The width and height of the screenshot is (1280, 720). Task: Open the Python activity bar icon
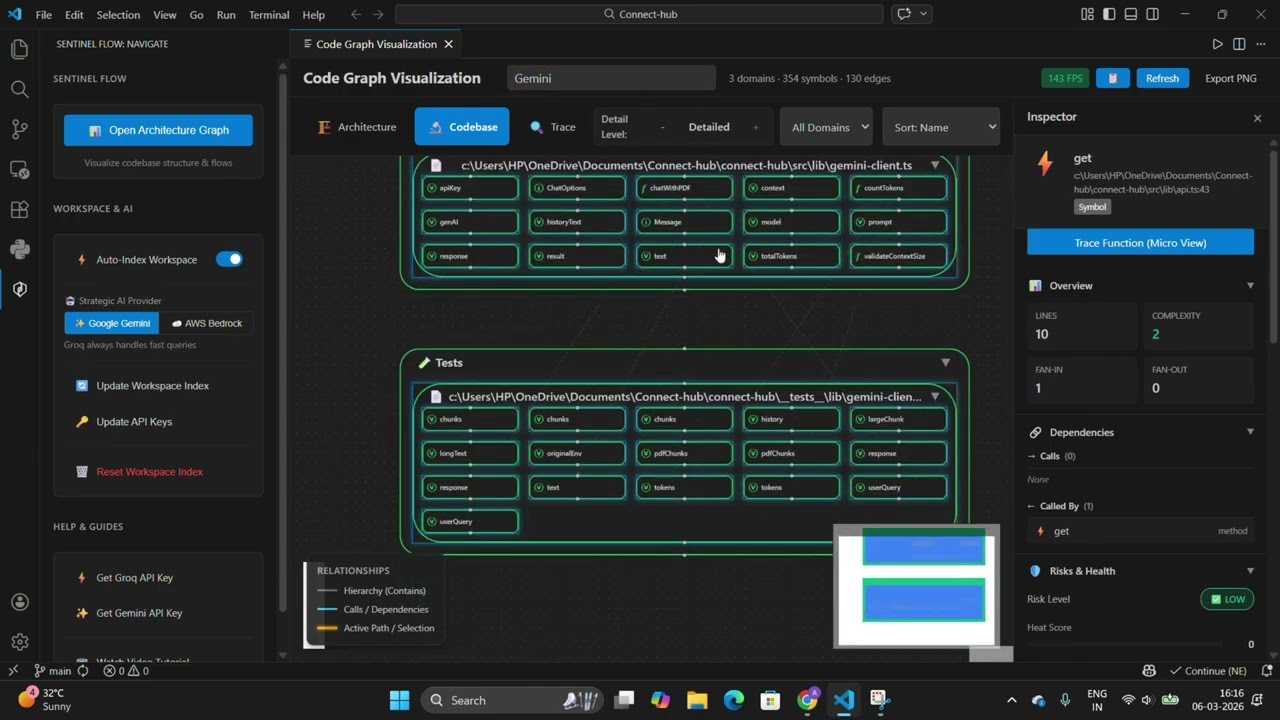click(x=19, y=249)
